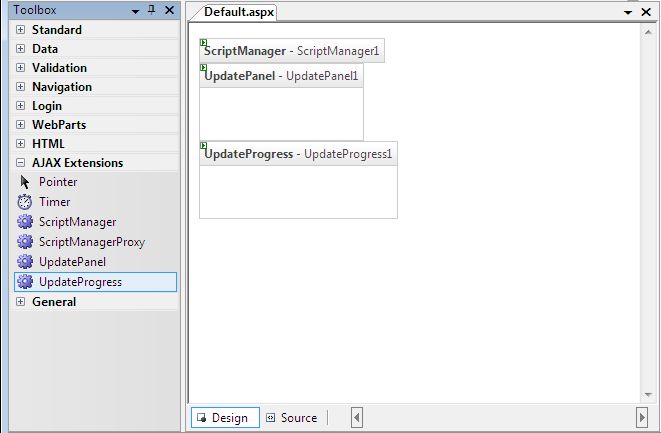The image size is (661, 433).
Task: Close the Default.aspx document
Action: tap(646, 12)
